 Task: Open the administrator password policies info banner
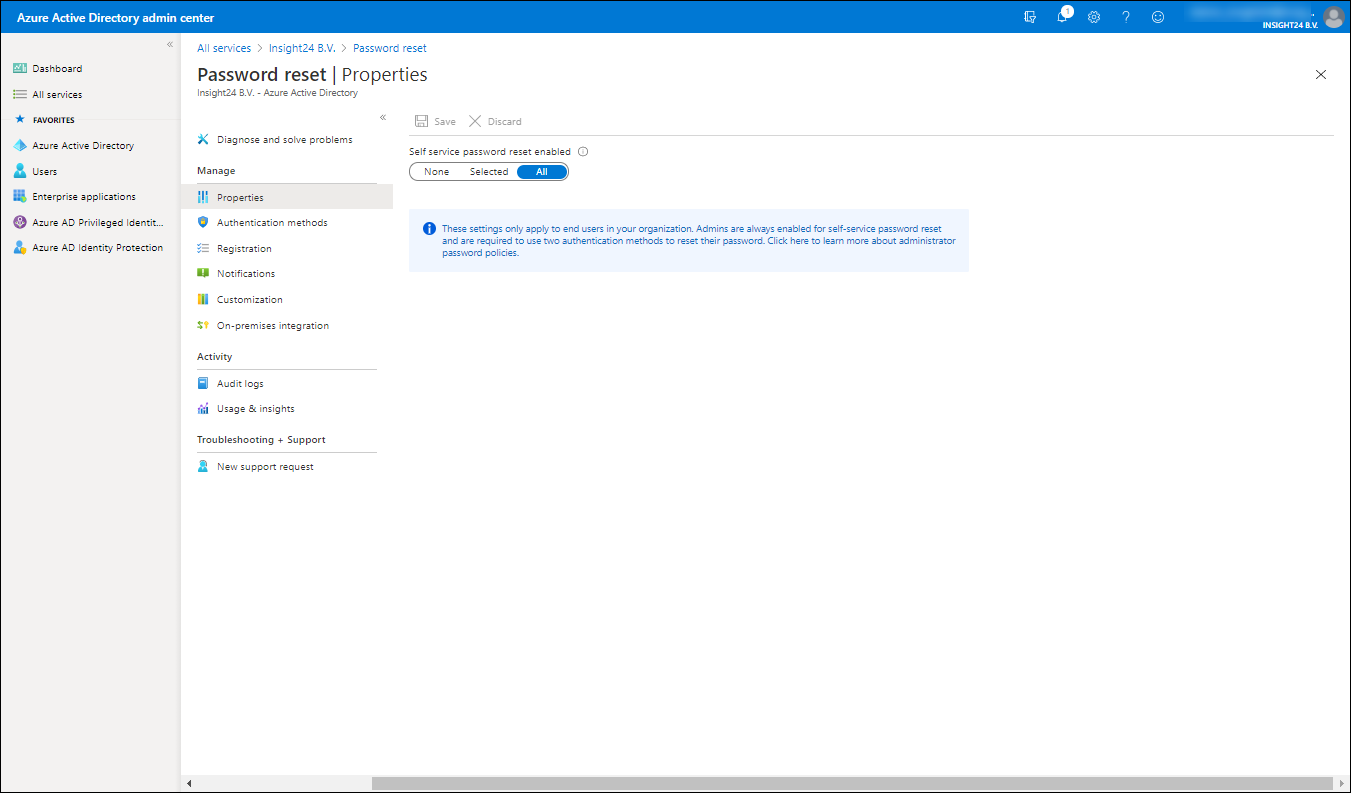[689, 240]
